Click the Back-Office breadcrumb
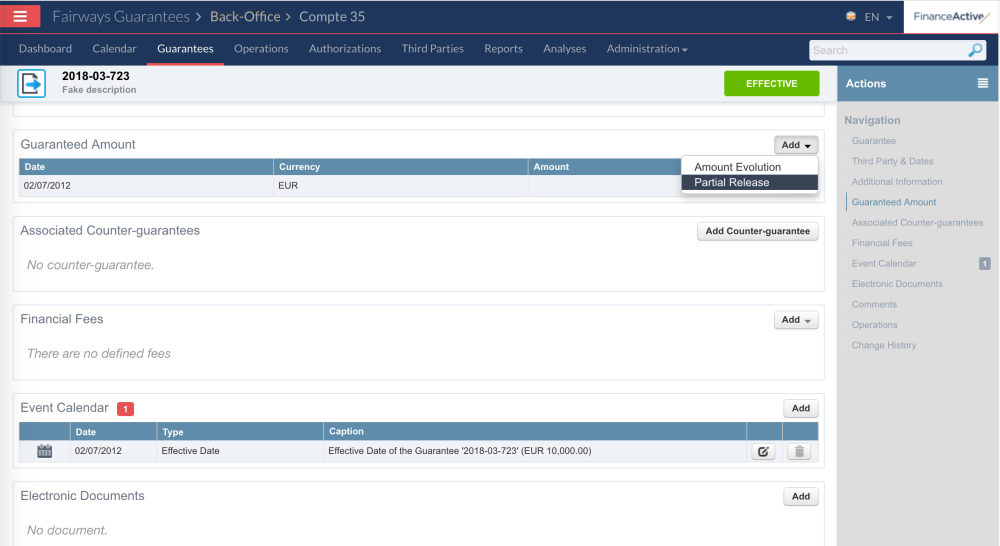The width and height of the screenshot is (1000, 546). pos(246,17)
